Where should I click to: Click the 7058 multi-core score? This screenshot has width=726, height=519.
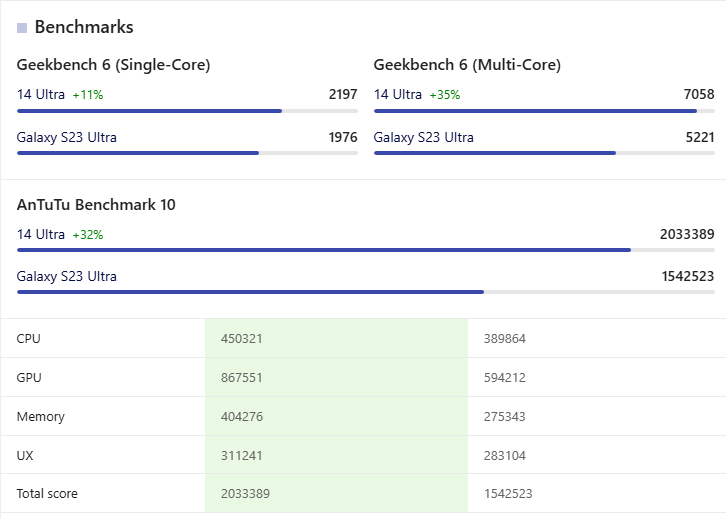698,94
